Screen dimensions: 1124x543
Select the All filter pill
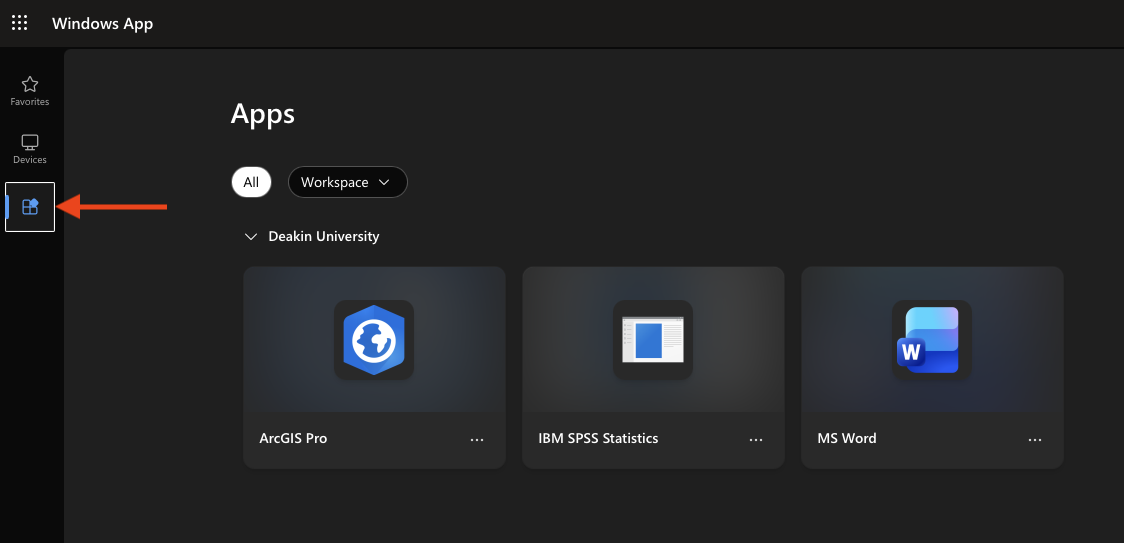[x=251, y=182]
